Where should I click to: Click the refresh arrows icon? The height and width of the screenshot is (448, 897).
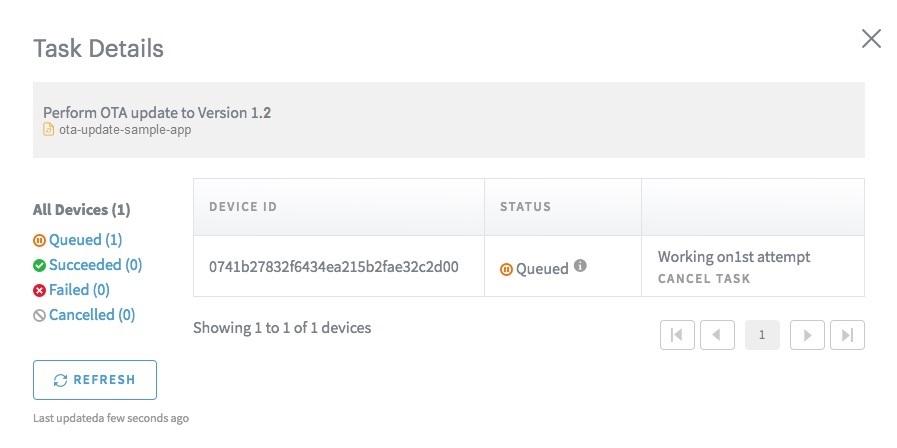(x=60, y=380)
